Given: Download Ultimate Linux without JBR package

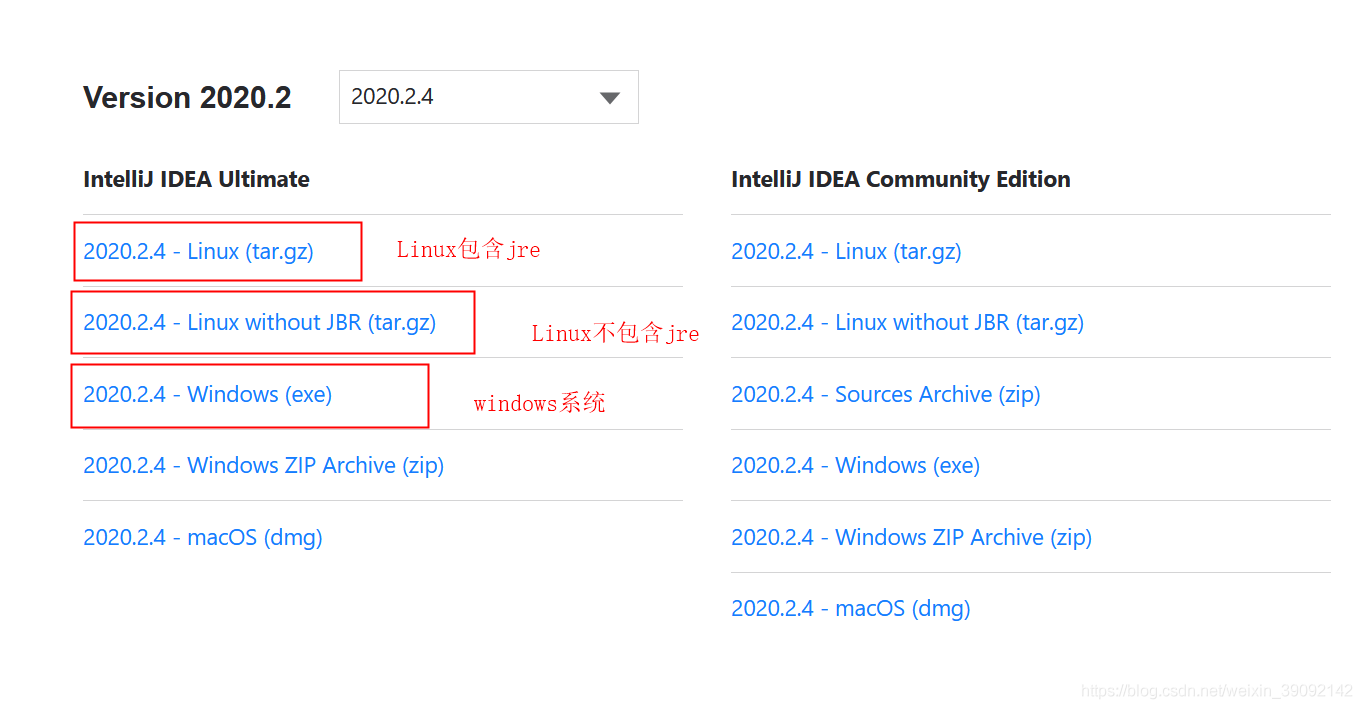Looking at the screenshot, I should point(260,322).
